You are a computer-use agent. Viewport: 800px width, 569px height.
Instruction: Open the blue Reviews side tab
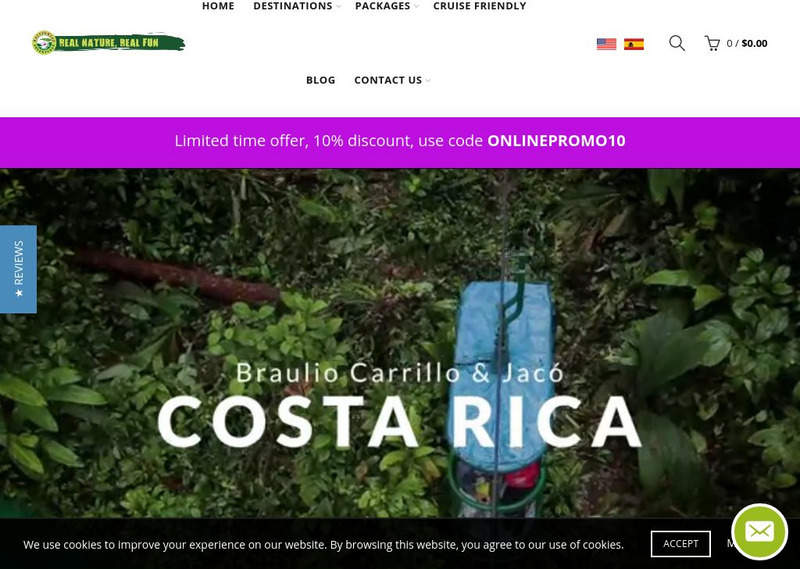coord(18,269)
